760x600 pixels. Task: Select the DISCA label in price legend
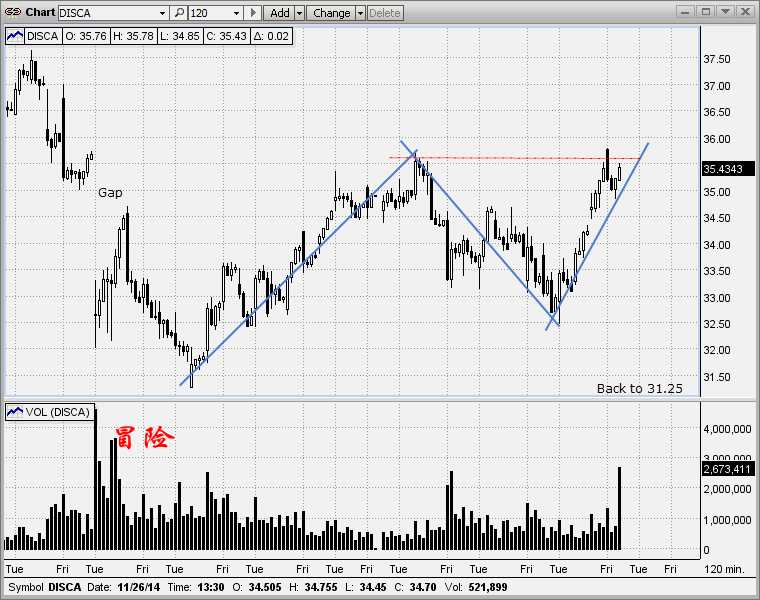[43, 36]
